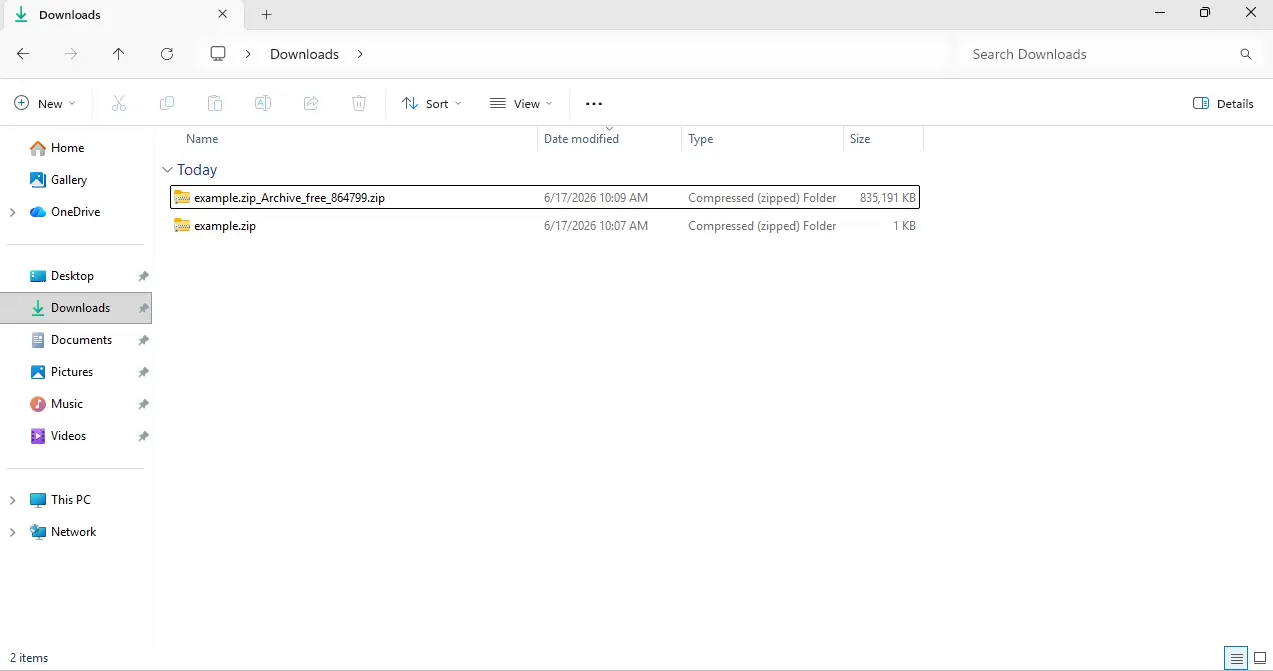Click the zip icon of example.zip_Archive_free_864799.zip

click(182, 197)
